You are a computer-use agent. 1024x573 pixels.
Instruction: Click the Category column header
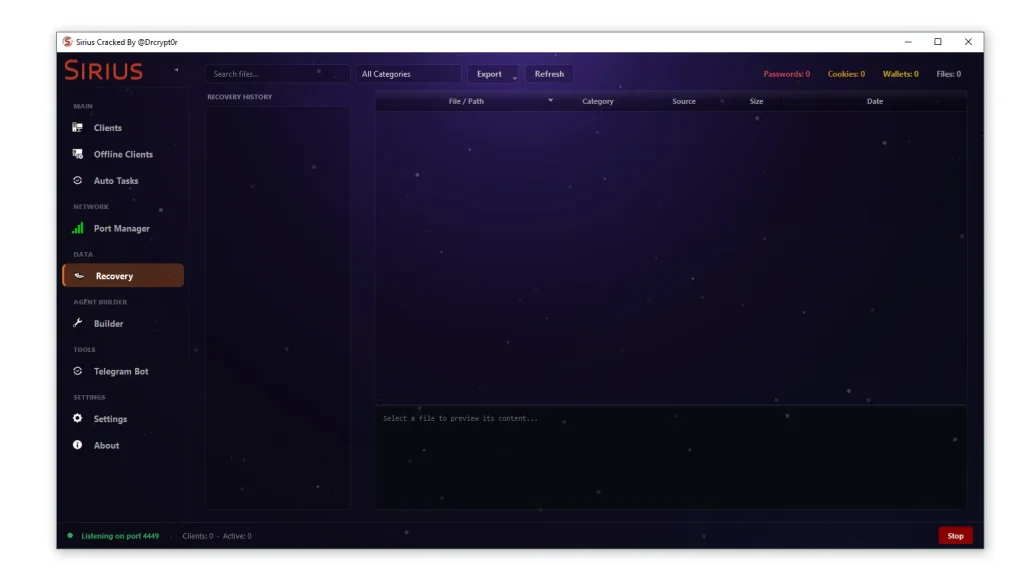click(598, 101)
